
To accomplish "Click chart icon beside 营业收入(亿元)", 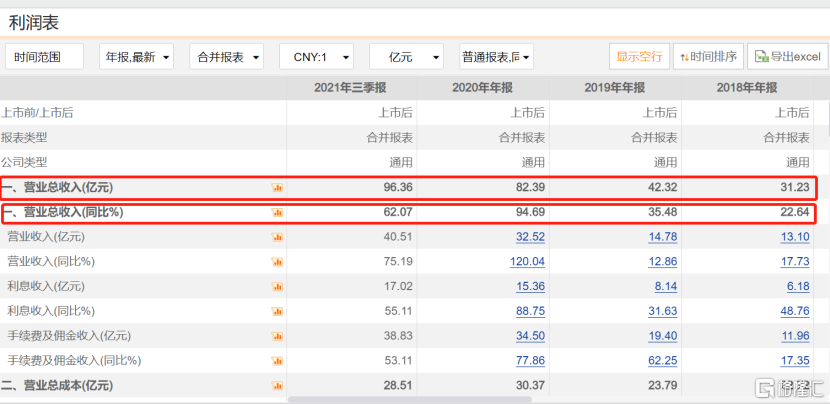I will (277, 237).
